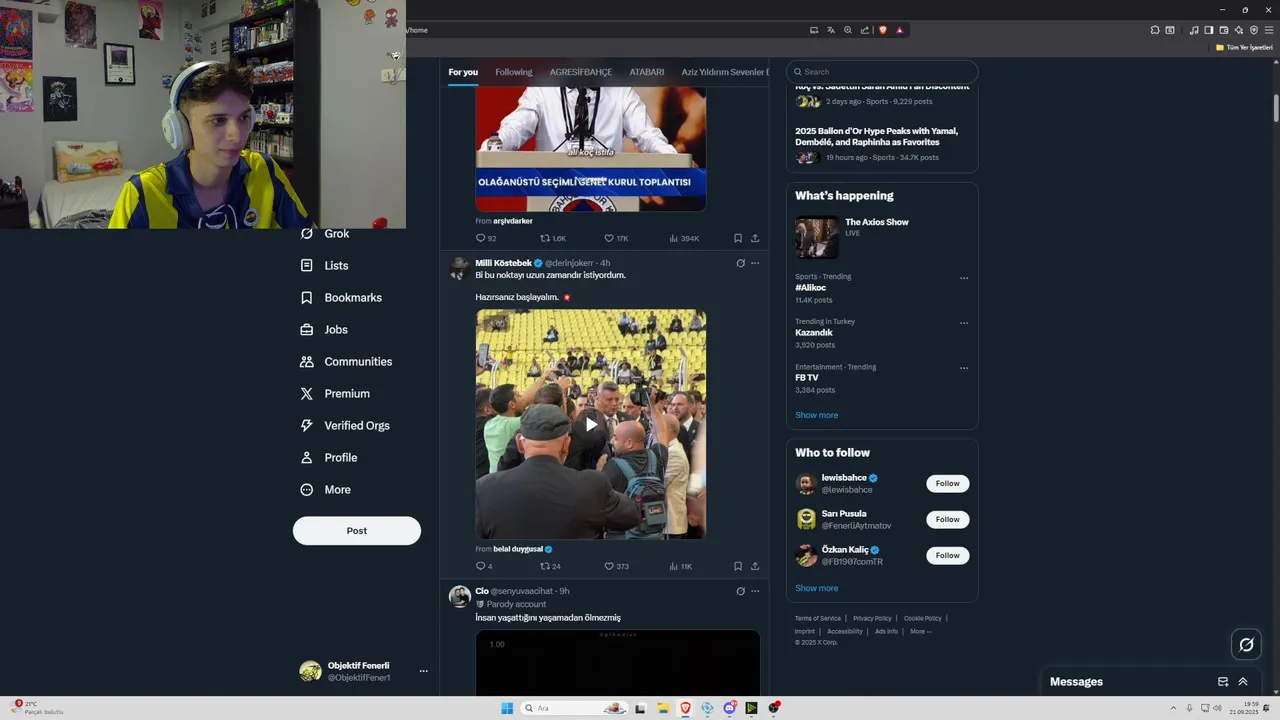Open the Privacy Policy footer link
The width and height of the screenshot is (1280, 720).
coord(872,618)
